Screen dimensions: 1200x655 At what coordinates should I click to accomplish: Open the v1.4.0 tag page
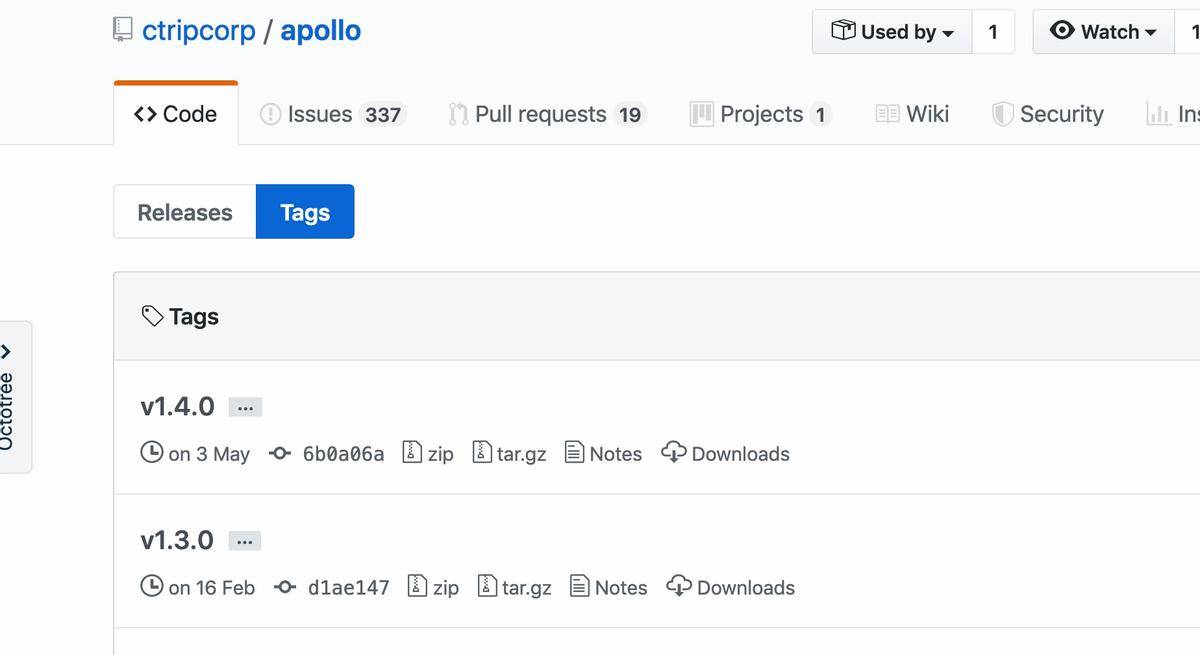(177, 406)
